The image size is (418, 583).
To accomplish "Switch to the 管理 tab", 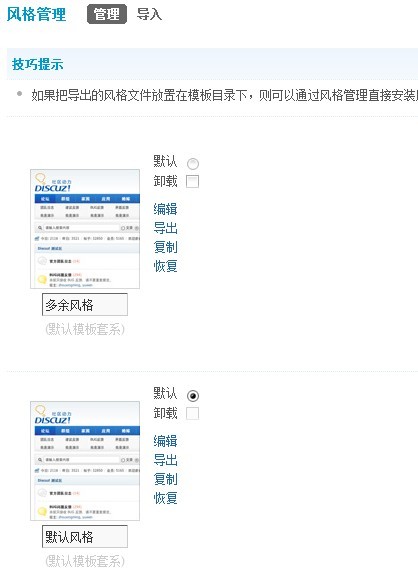I will point(107,15).
